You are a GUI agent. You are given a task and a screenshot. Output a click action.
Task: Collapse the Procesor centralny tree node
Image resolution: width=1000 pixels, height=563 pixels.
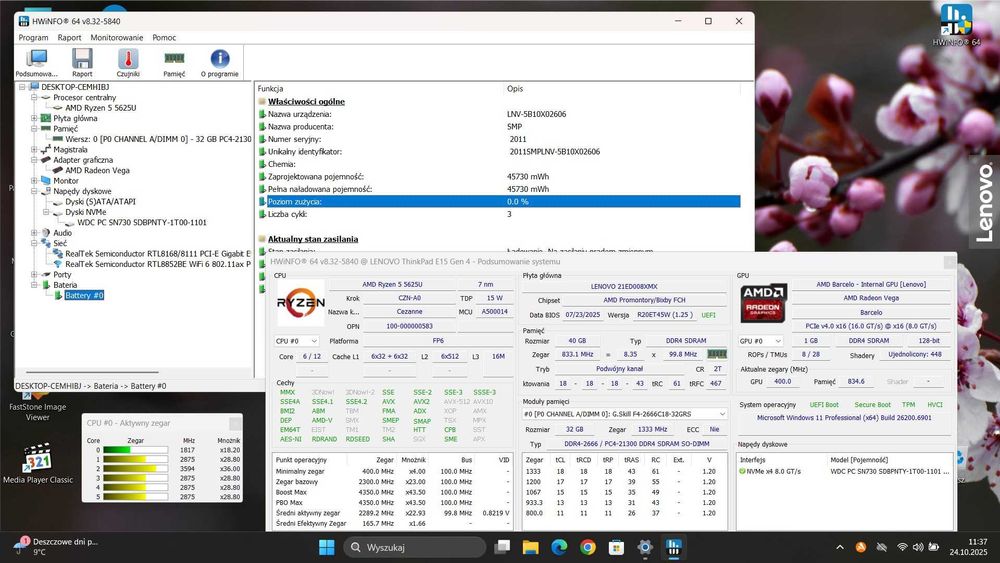(x=34, y=98)
